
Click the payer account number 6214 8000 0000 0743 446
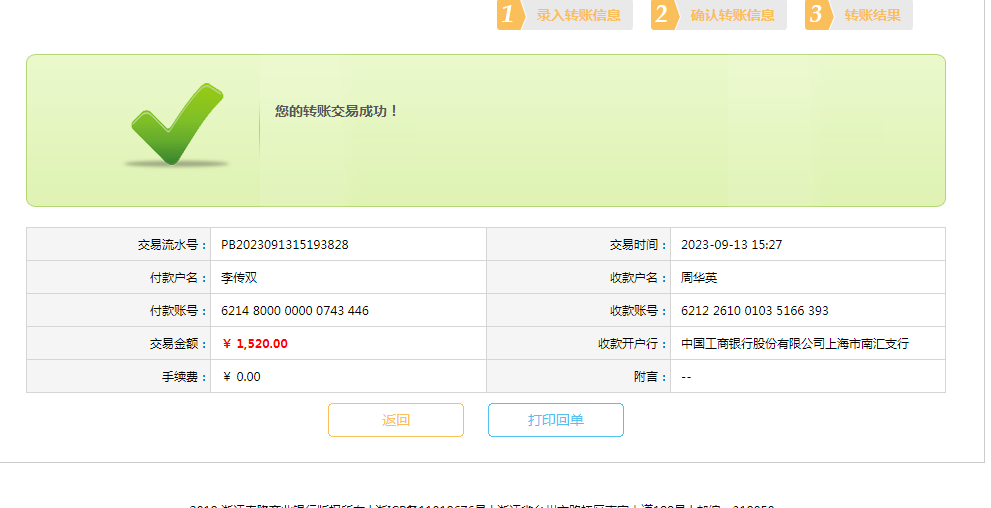pos(294,311)
